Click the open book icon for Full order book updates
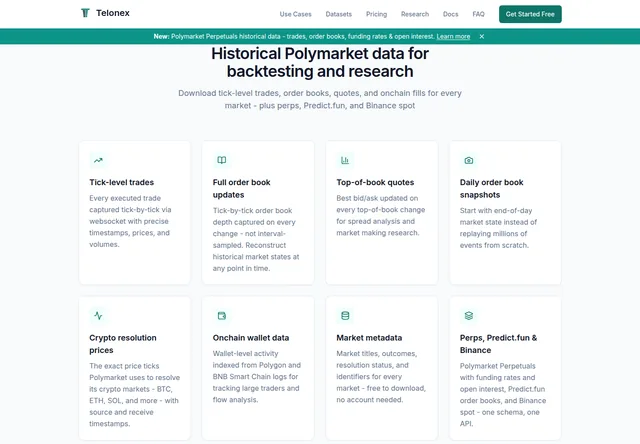The image size is (640, 444). (x=222, y=160)
